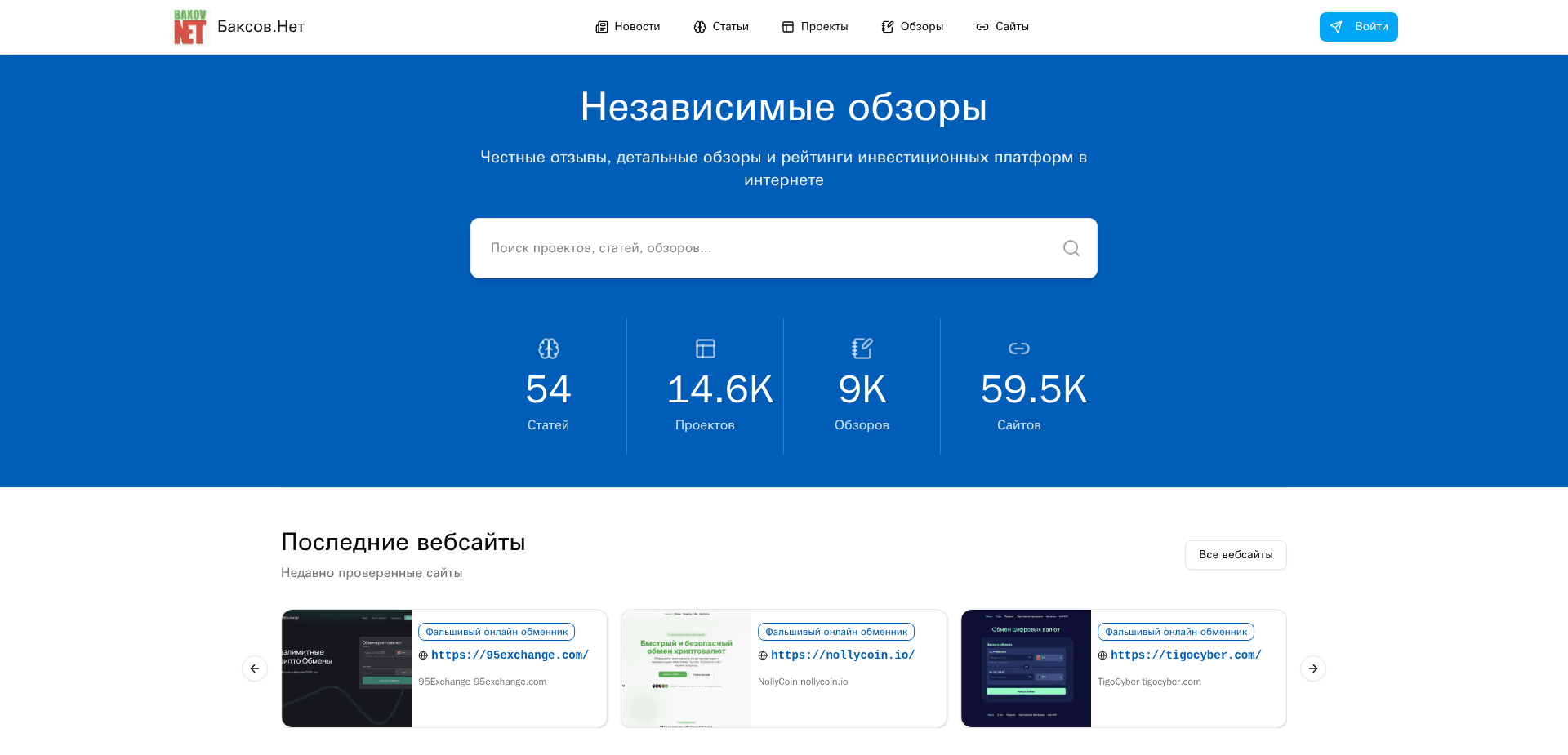Click the paper-plane icon in the Войти button
The width and height of the screenshot is (1568, 755).
click(x=1337, y=26)
